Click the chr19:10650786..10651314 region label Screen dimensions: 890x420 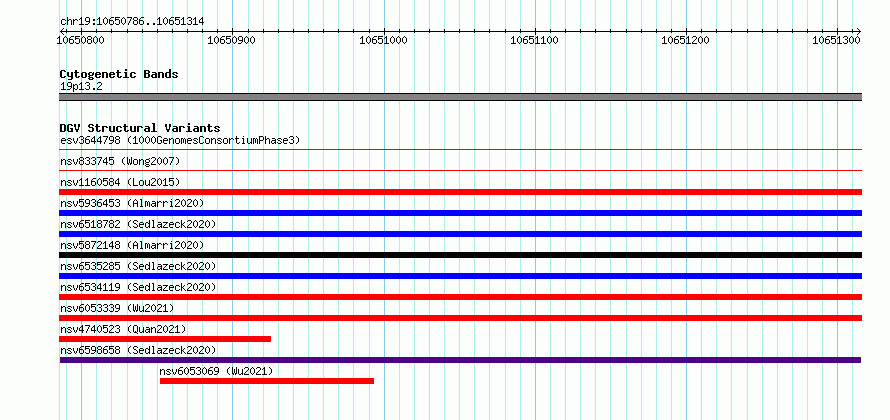tap(132, 22)
